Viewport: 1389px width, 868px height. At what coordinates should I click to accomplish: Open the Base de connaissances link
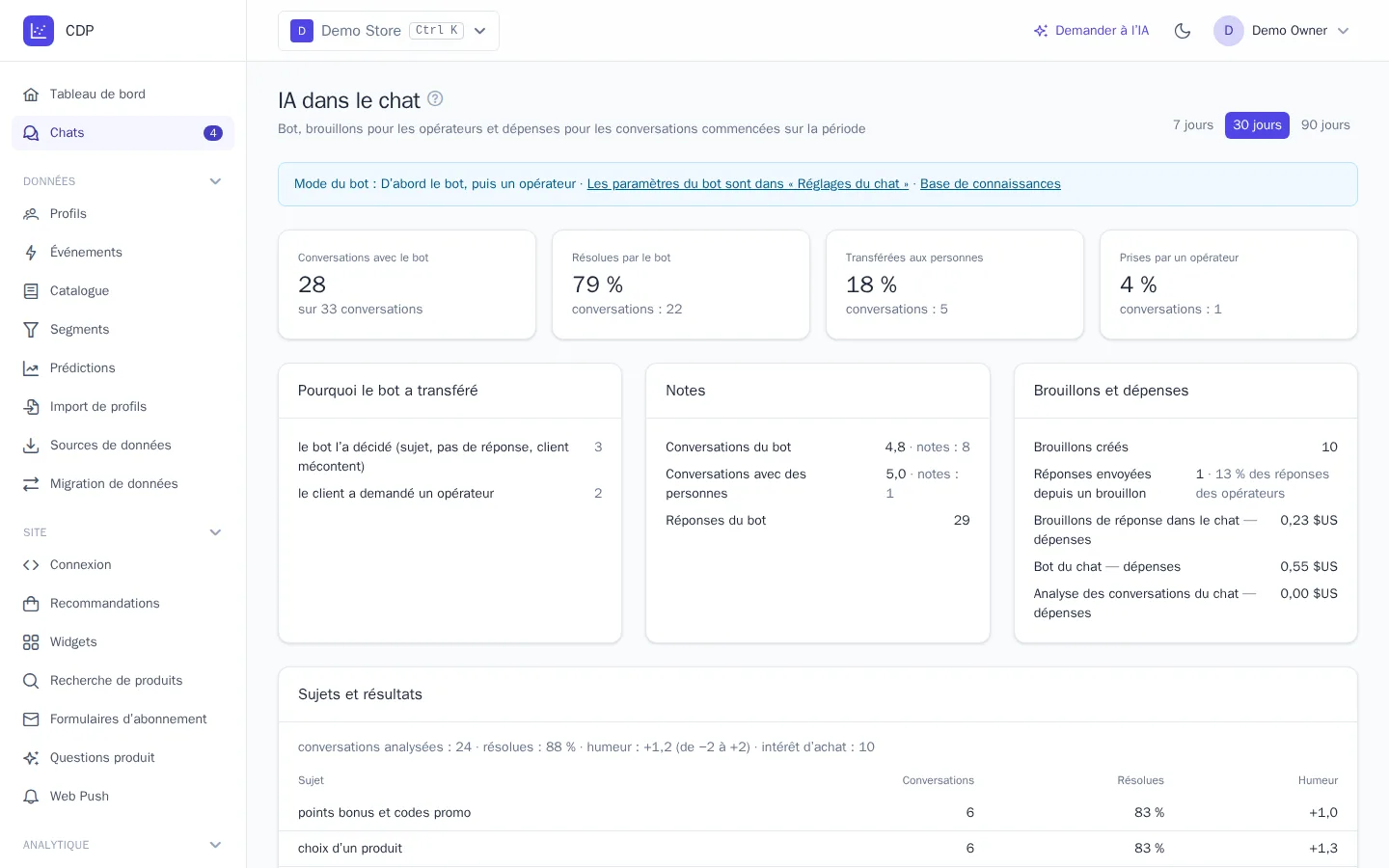coord(991,184)
